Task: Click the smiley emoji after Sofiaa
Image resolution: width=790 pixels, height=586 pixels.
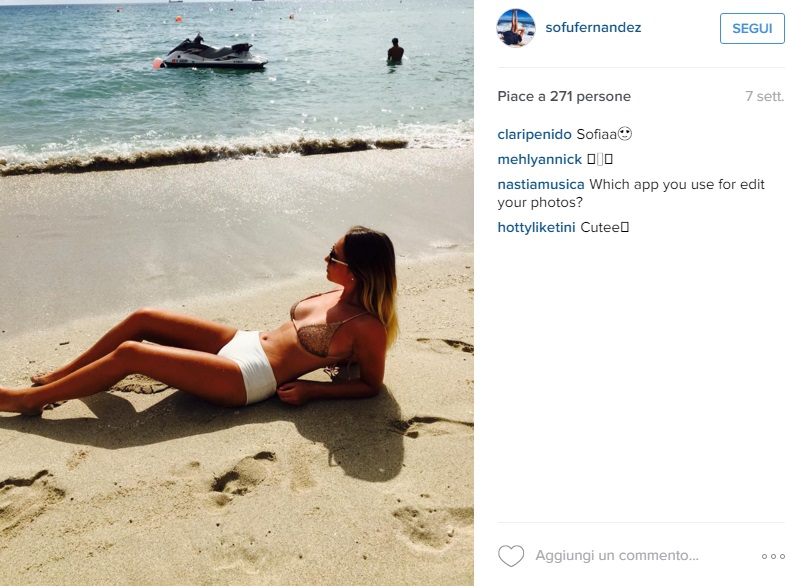Action: tap(625, 134)
